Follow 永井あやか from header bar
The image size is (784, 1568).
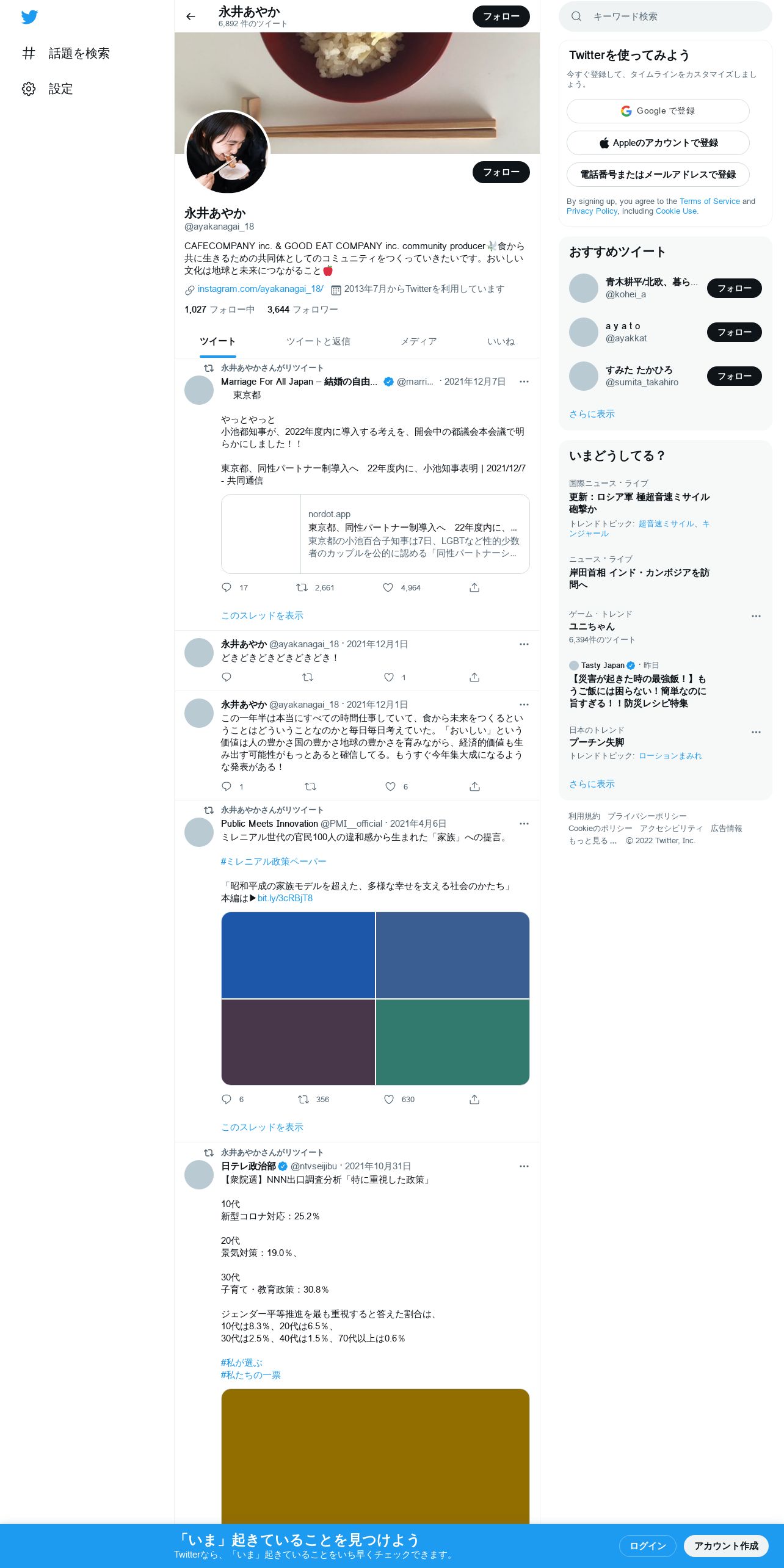coord(501,16)
